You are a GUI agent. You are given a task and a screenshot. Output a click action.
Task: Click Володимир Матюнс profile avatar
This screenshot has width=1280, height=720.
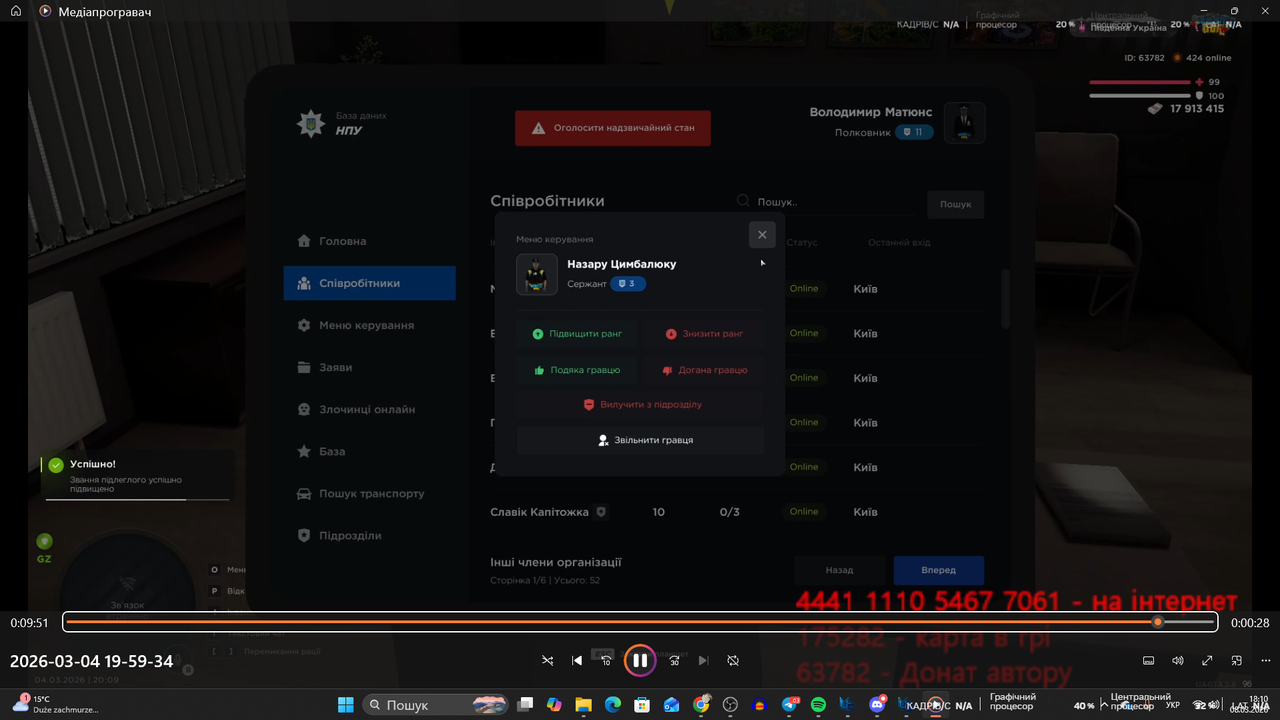965,123
